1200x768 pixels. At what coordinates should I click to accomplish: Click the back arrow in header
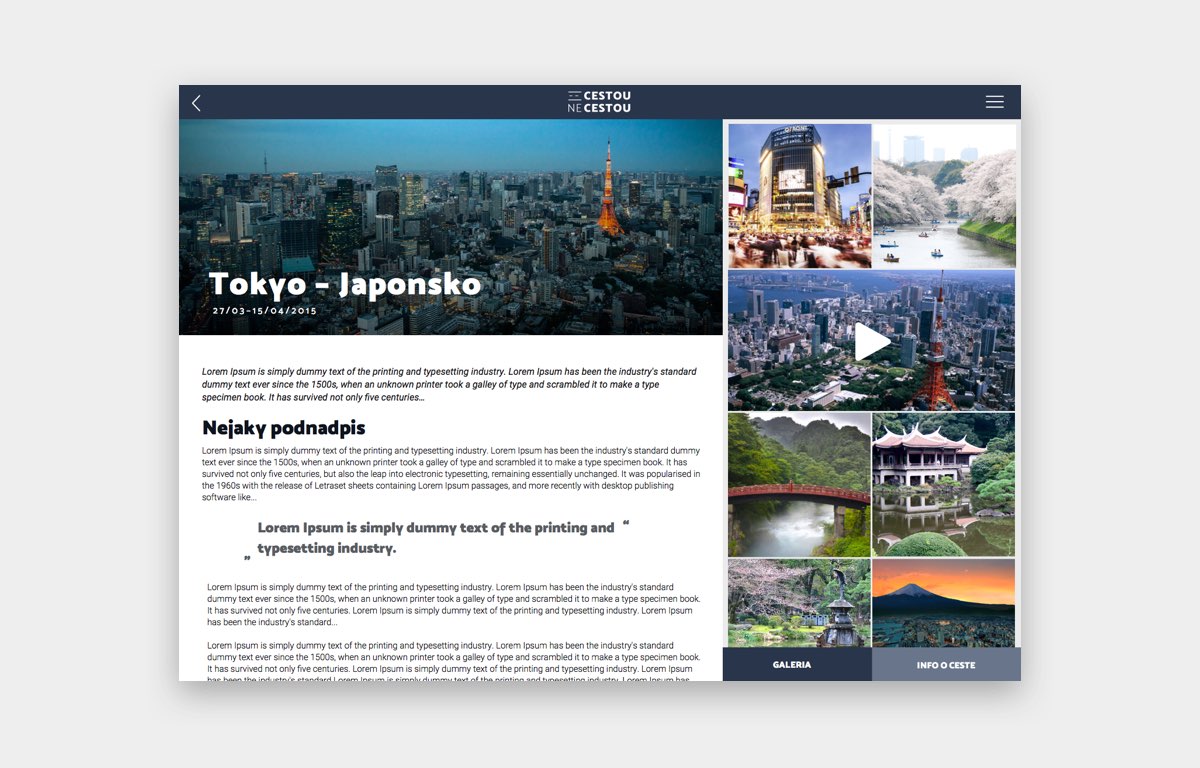(197, 103)
